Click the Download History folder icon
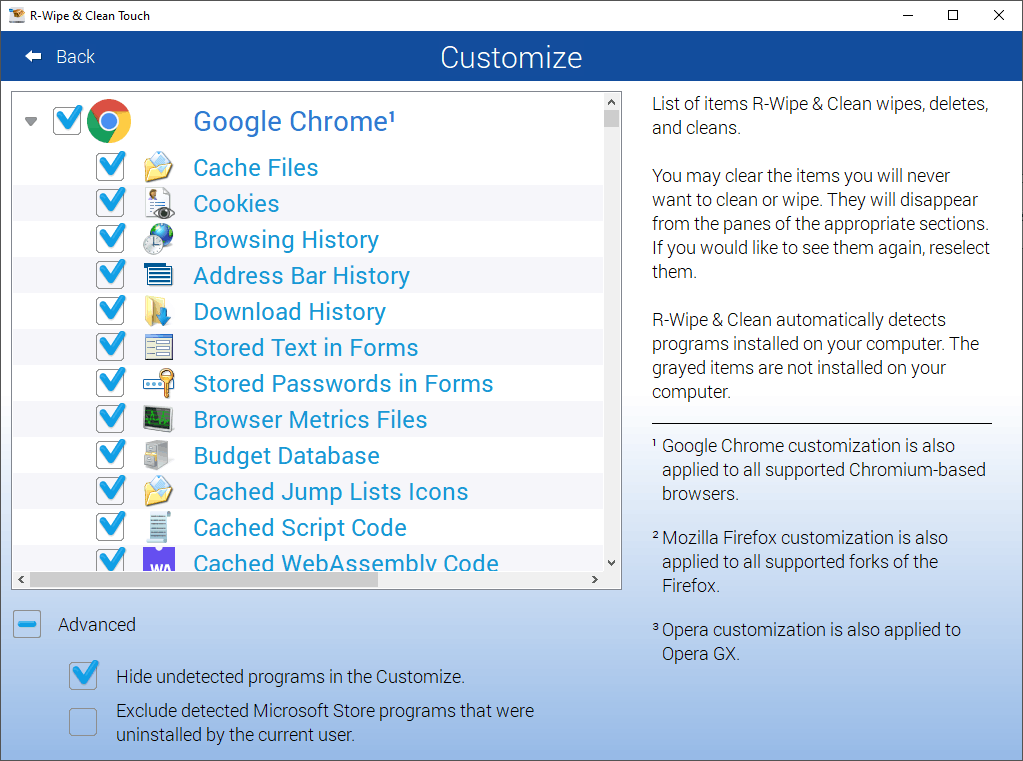The height and width of the screenshot is (761, 1023). pyautogui.click(x=159, y=311)
